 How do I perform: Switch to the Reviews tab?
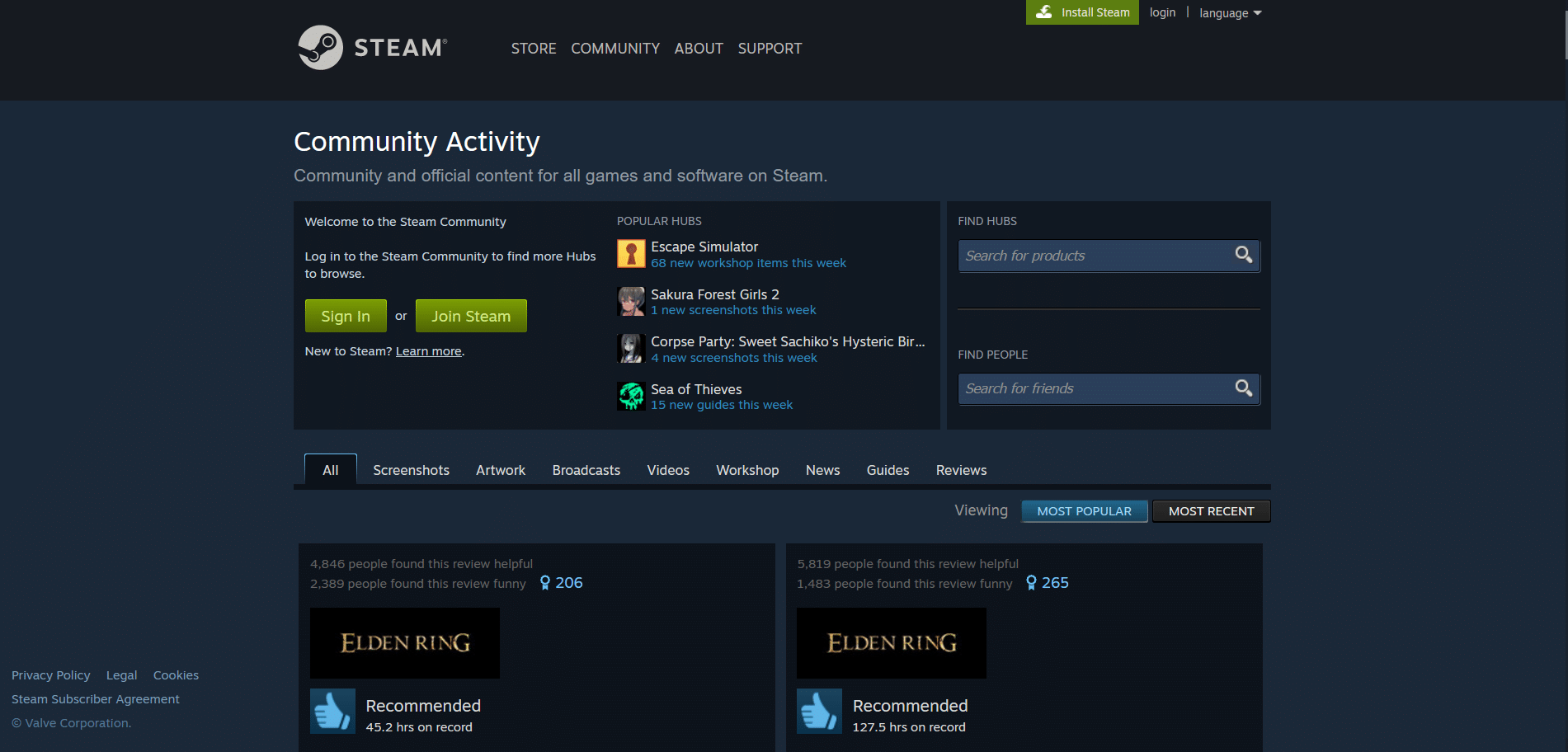coord(961,470)
